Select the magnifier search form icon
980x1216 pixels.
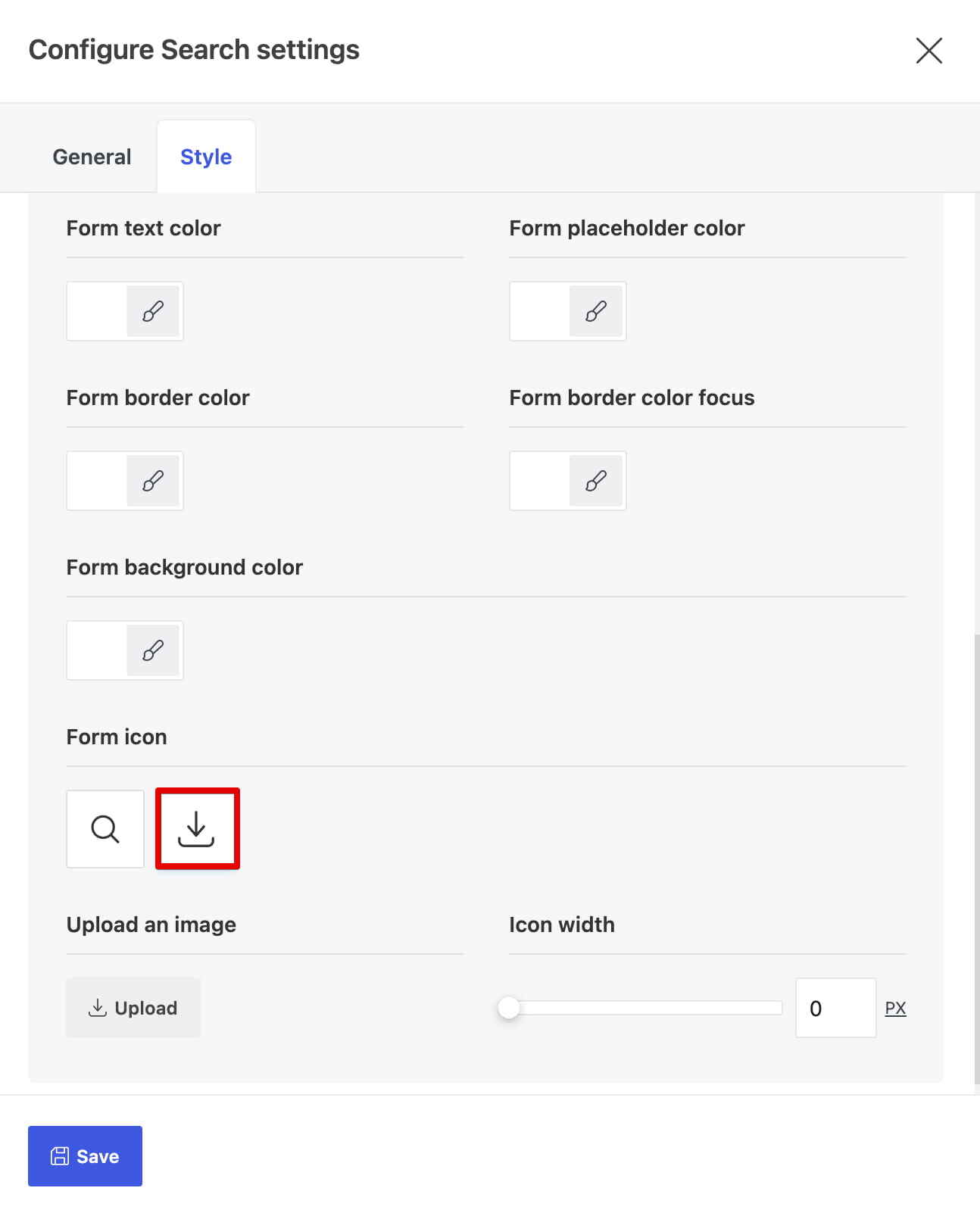[105, 829]
